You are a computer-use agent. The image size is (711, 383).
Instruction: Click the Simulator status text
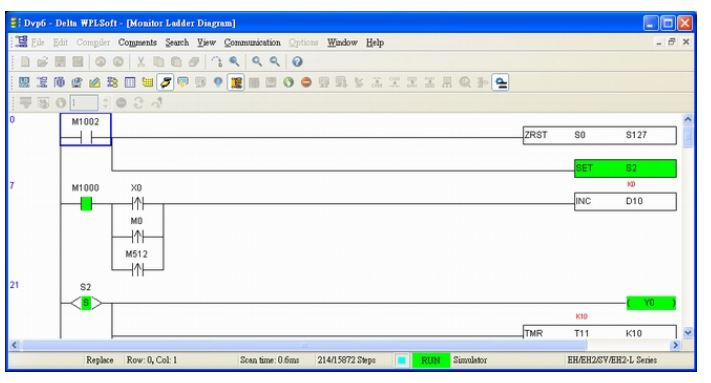(470, 360)
